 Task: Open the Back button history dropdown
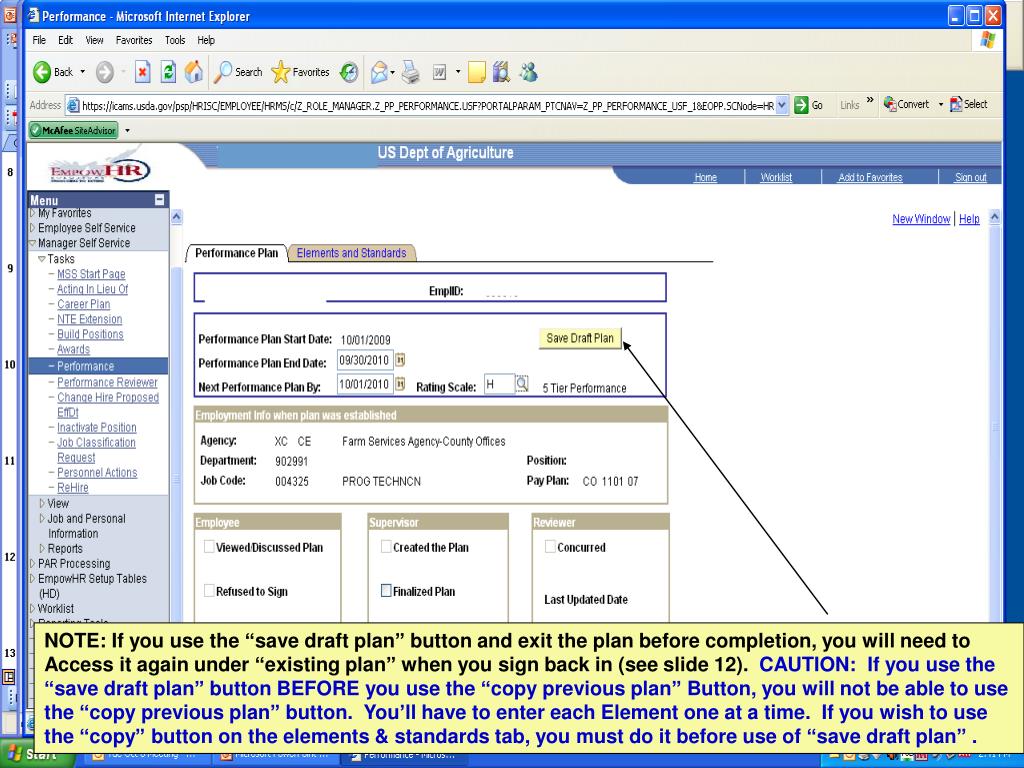pyautogui.click(x=82, y=72)
